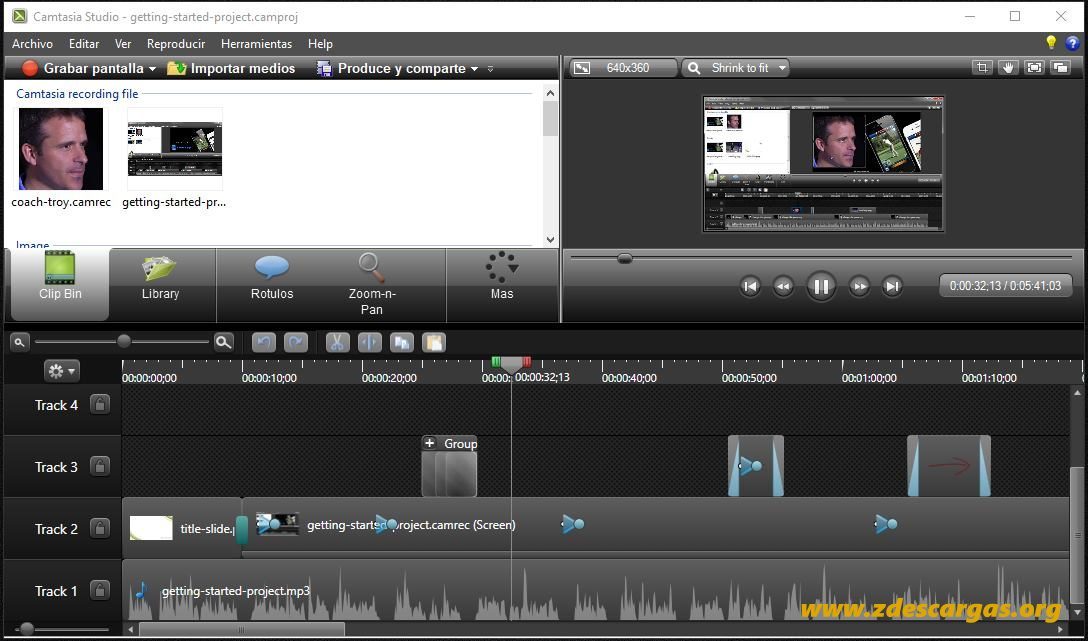This screenshot has height=641, width=1088.
Task: Select the pan hand tool in preview
Action: point(1008,67)
